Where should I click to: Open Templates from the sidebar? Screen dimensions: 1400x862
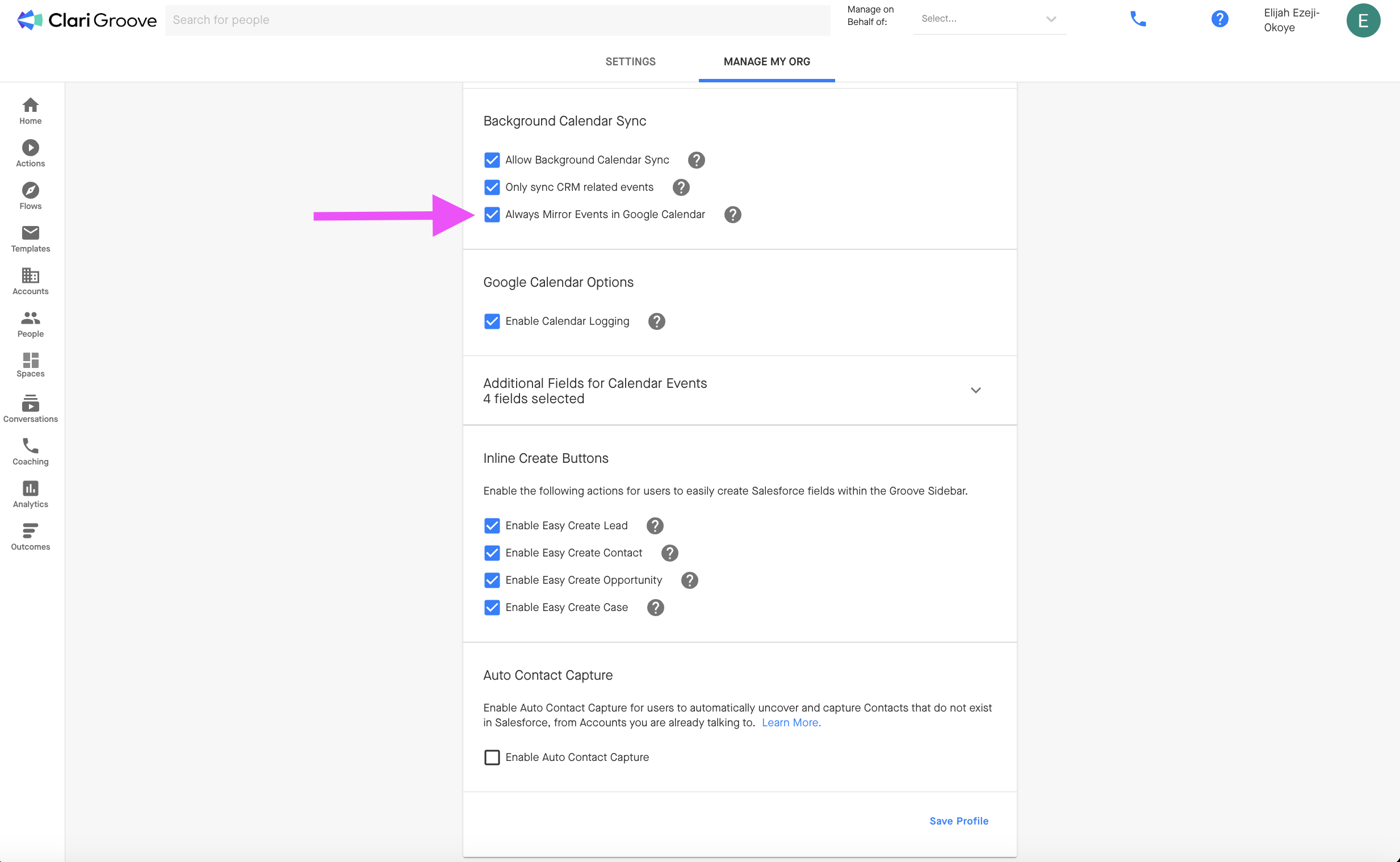pyautogui.click(x=30, y=239)
